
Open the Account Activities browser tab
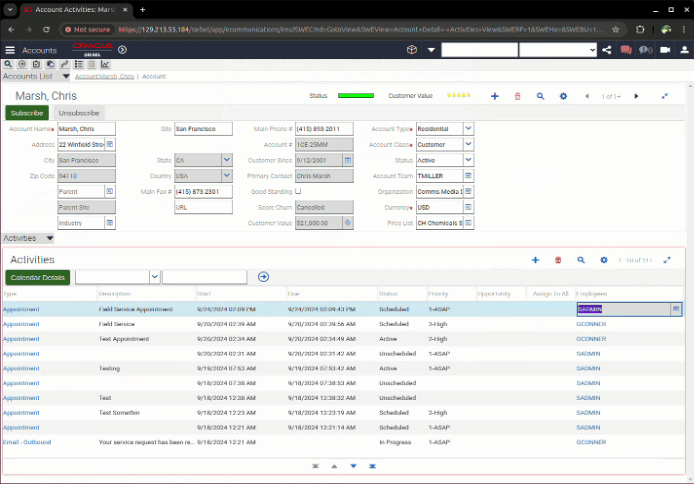click(75, 10)
